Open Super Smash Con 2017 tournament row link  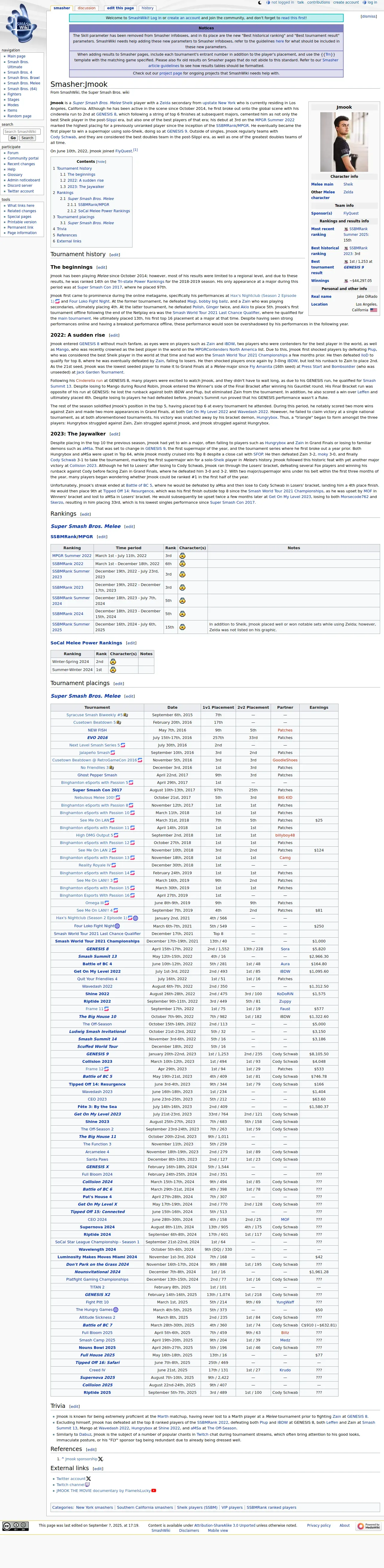coord(97,790)
